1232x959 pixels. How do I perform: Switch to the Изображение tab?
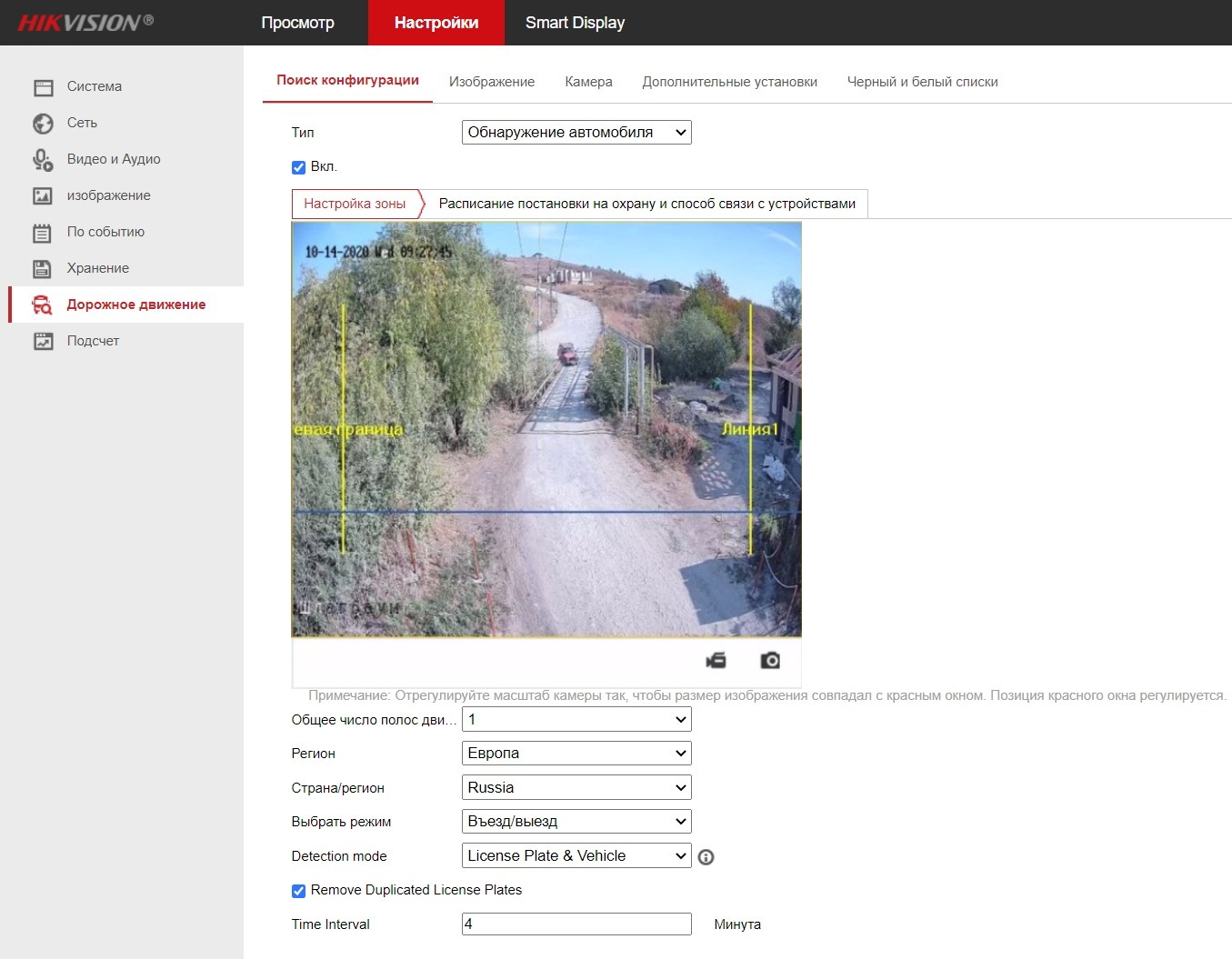[x=491, y=82]
